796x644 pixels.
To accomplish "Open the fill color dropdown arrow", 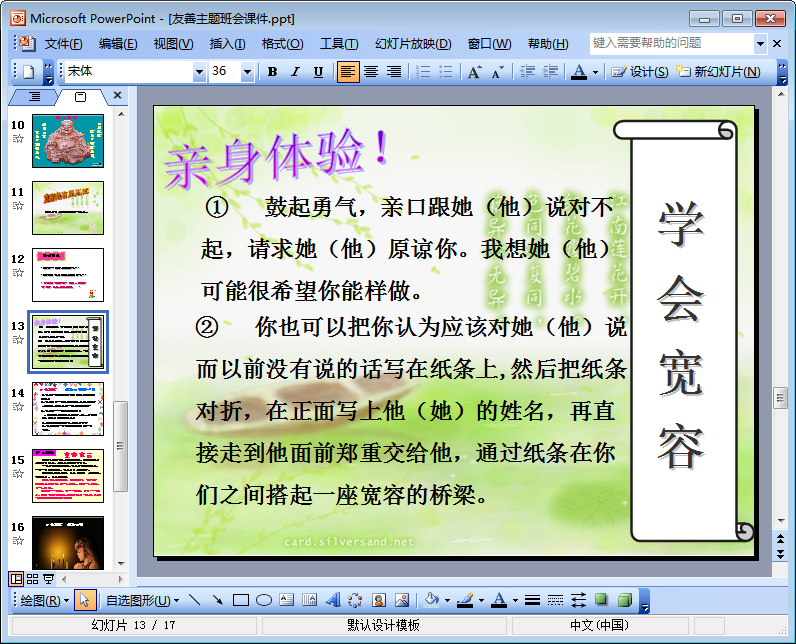I will pyautogui.click(x=447, y=601).
